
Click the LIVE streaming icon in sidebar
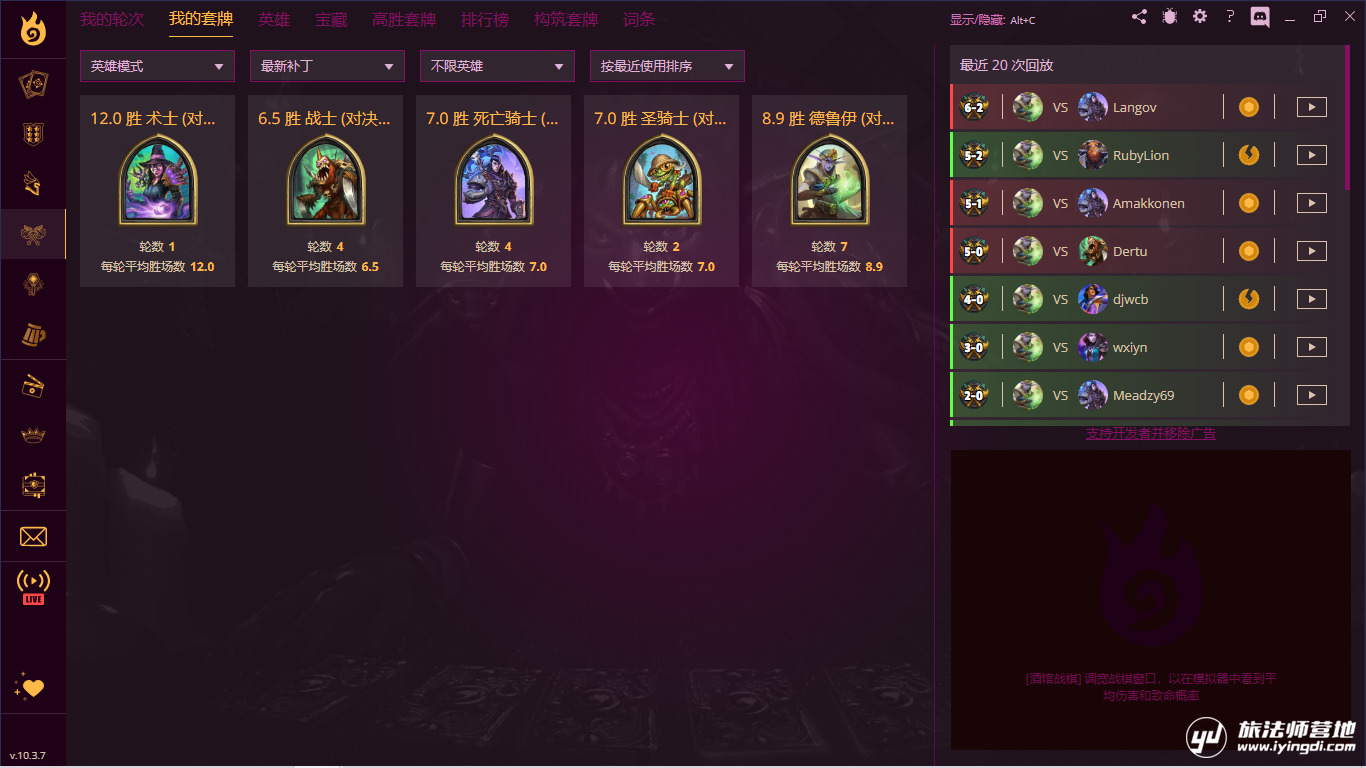[33, 587]
